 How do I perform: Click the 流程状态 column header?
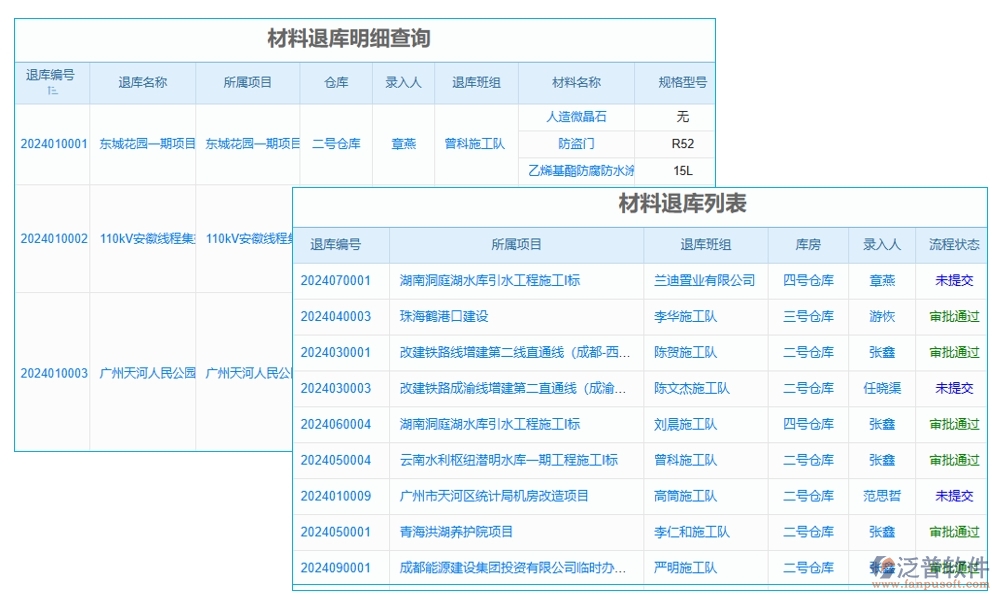(952, 245)
